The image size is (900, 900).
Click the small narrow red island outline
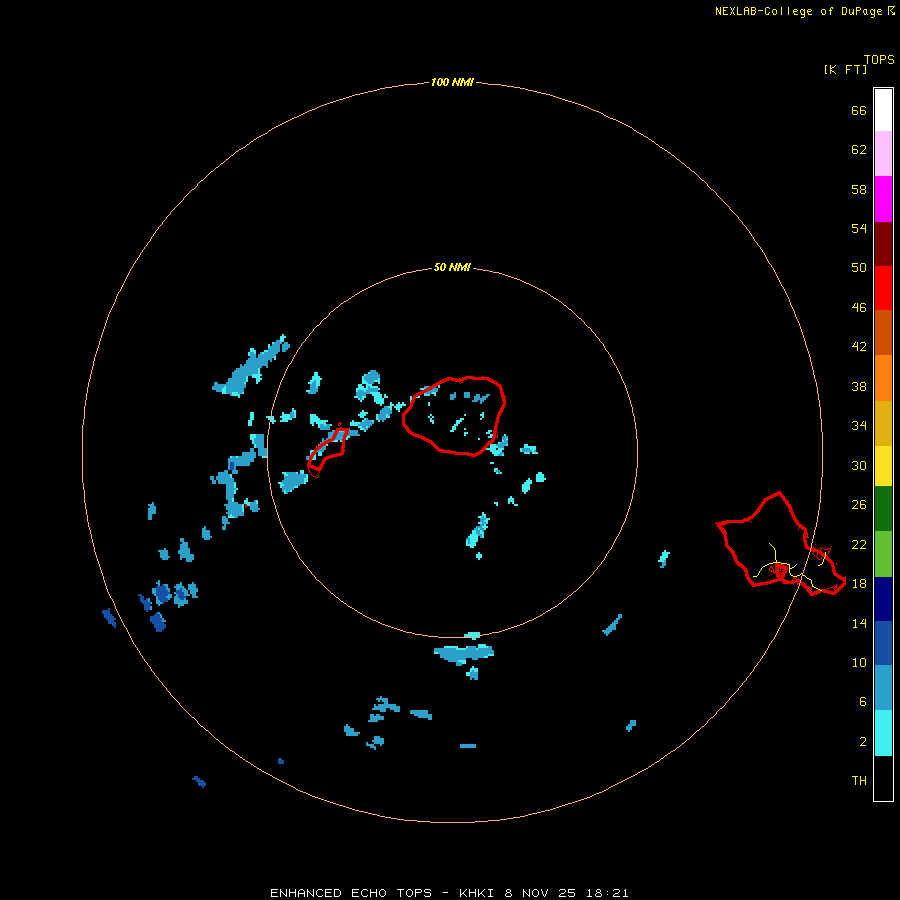(327, 451)
